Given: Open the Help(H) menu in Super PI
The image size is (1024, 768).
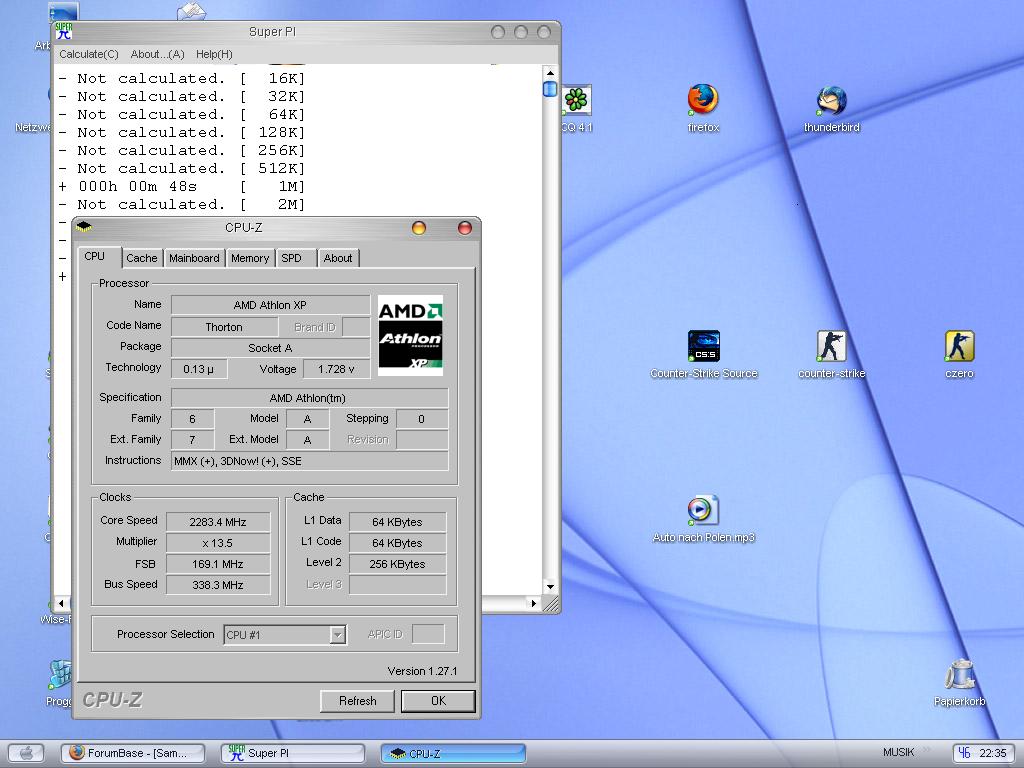Looking at the screenshot, I should [x=214, y=54].
